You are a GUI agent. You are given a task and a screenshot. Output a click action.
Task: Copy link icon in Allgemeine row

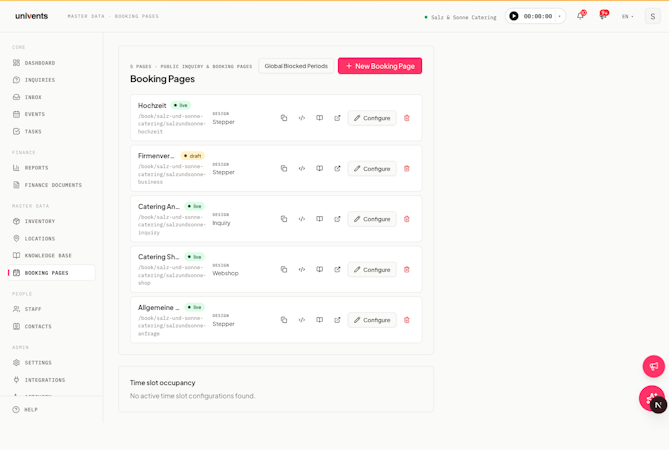[x=284, y=320]
